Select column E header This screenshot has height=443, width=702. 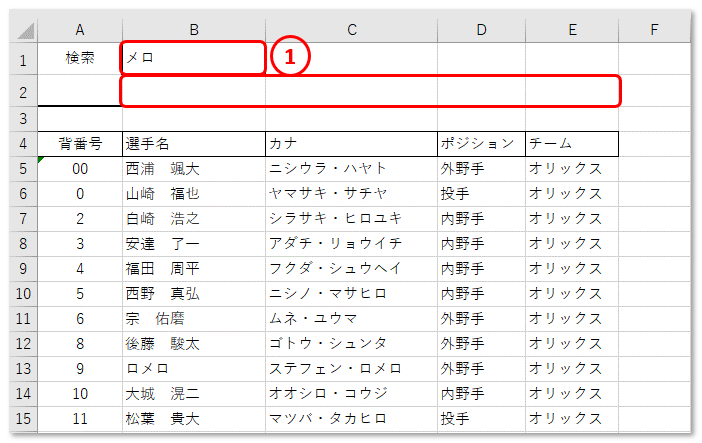(x=572, y=30)
